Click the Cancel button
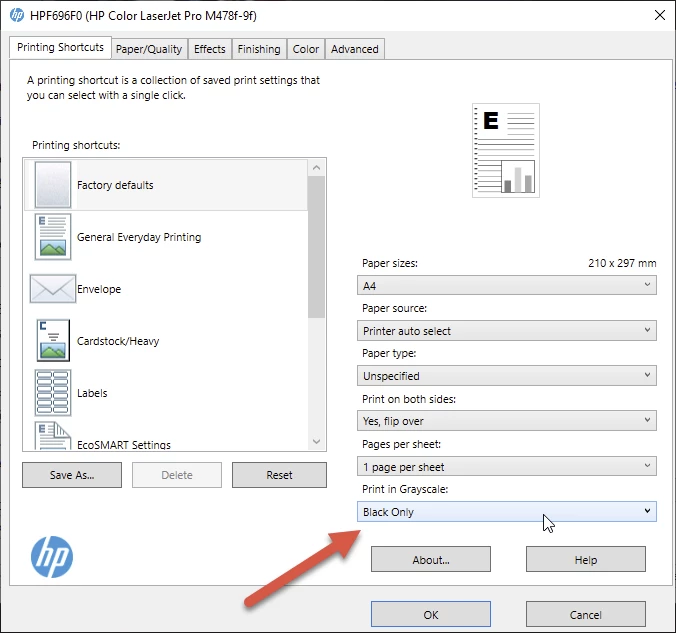The height and width of the screenshot is (633, 676). point(586,614)
